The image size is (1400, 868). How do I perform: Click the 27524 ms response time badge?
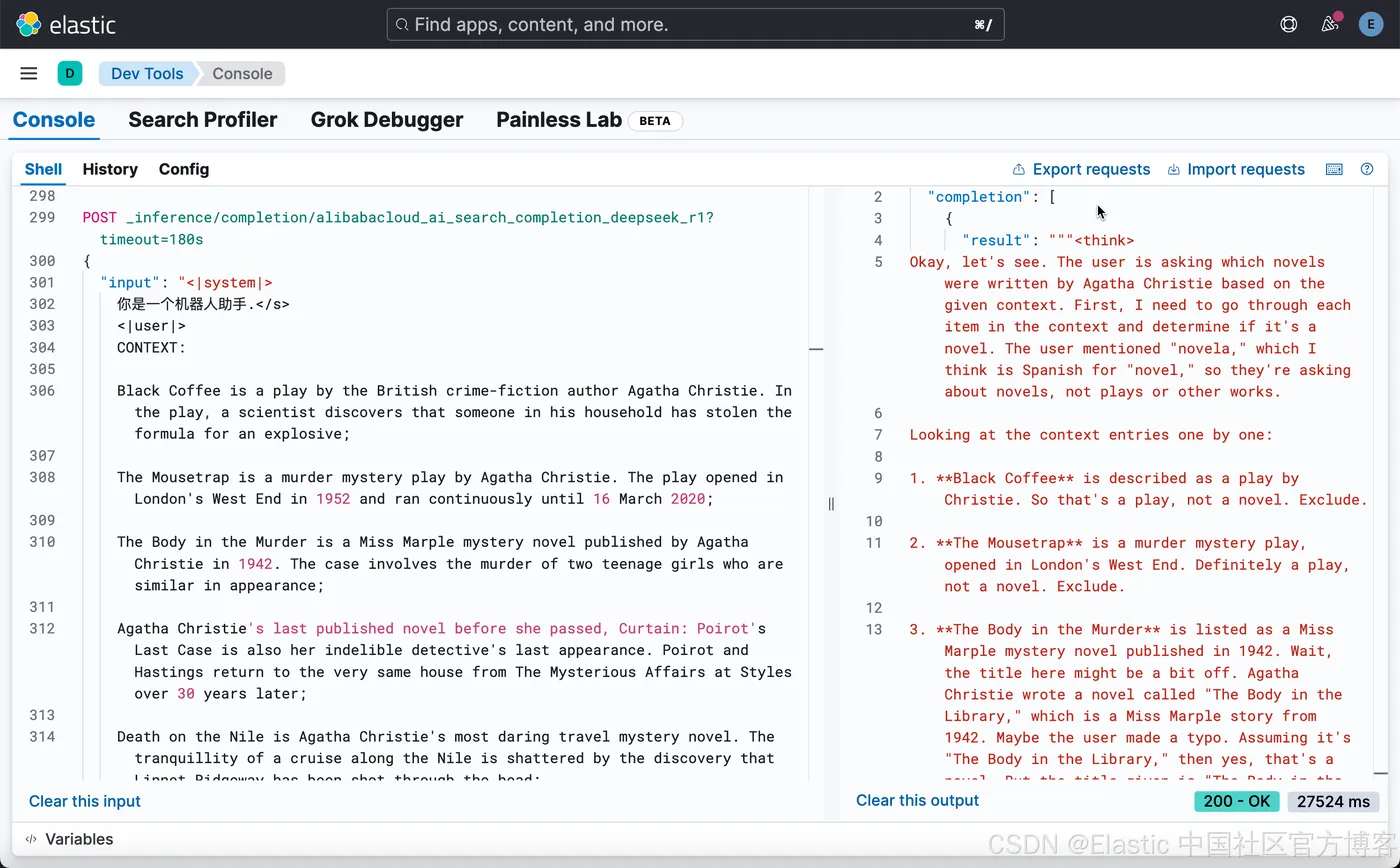(1334, 801)
